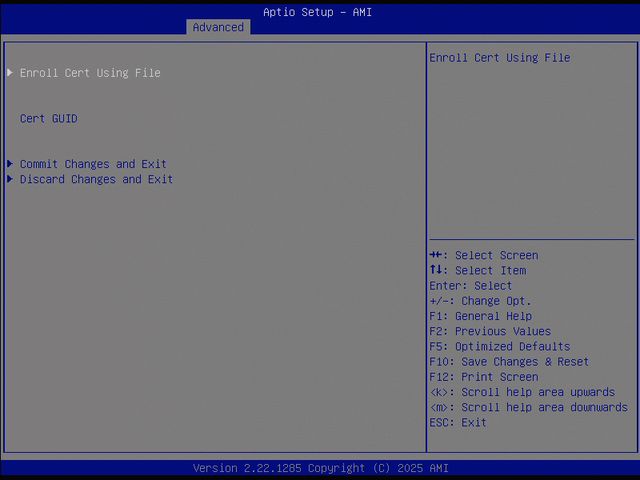The height and width of the screenshot is (480, 640).
Task: Choose Commit Changes and Exit
Action: coord(93,164)
